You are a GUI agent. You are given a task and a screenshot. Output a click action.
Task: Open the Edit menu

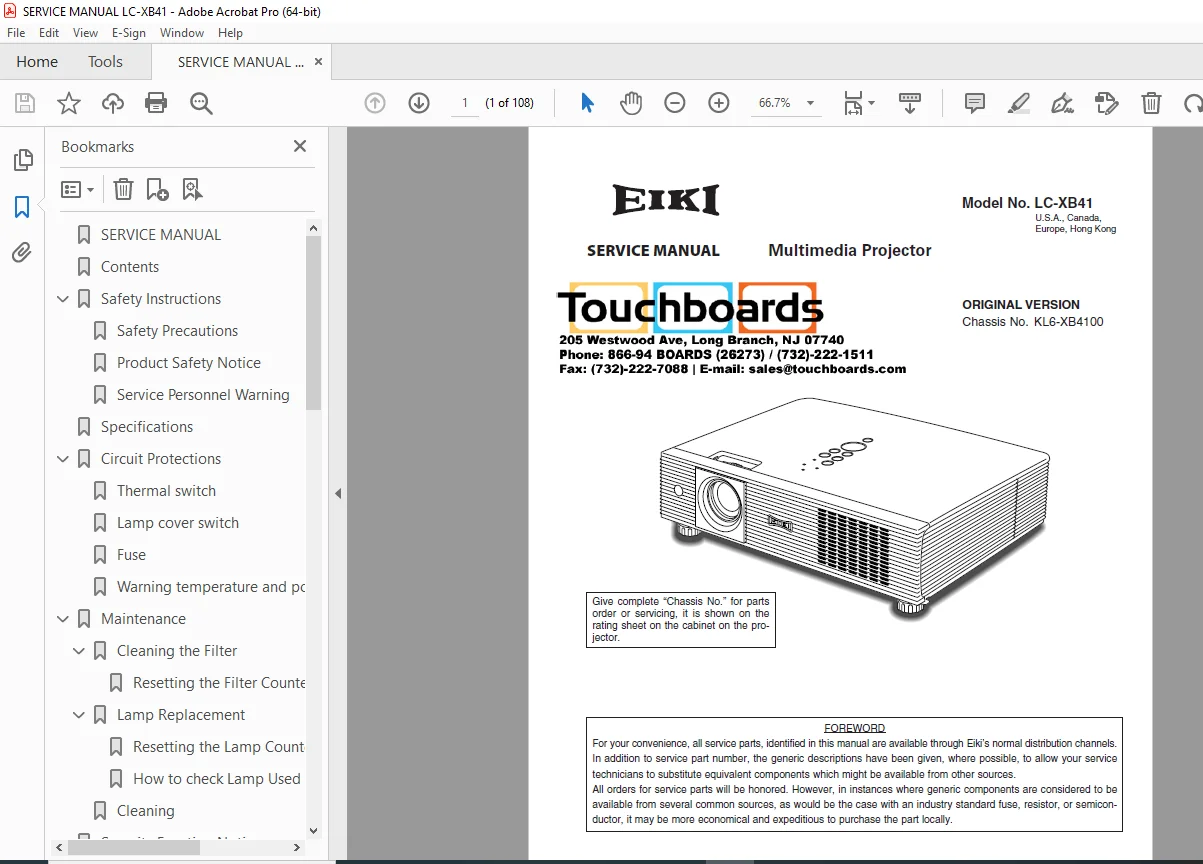coord(49,33)
